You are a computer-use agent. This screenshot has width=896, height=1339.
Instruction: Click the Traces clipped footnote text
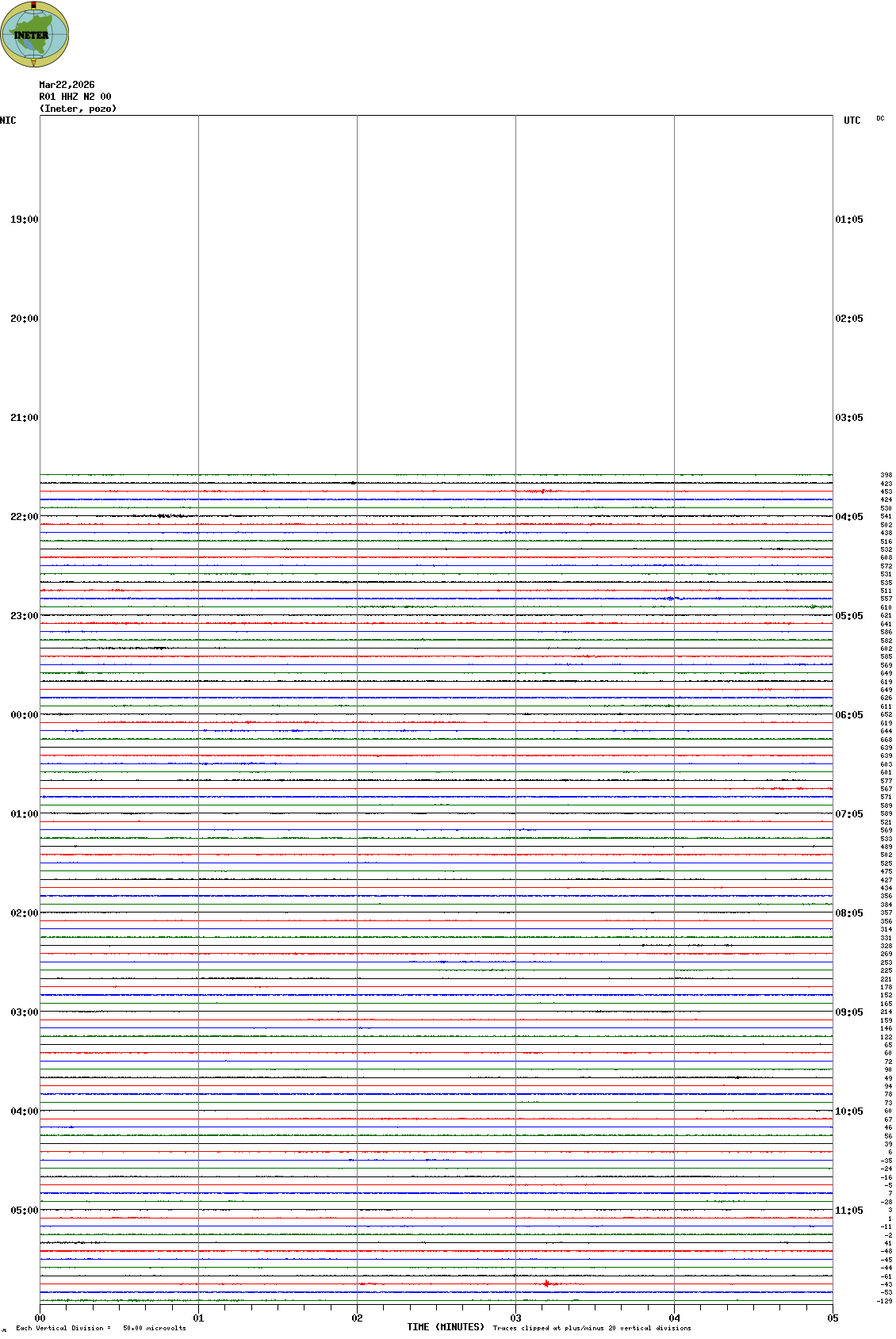[x=592, y=1328]
